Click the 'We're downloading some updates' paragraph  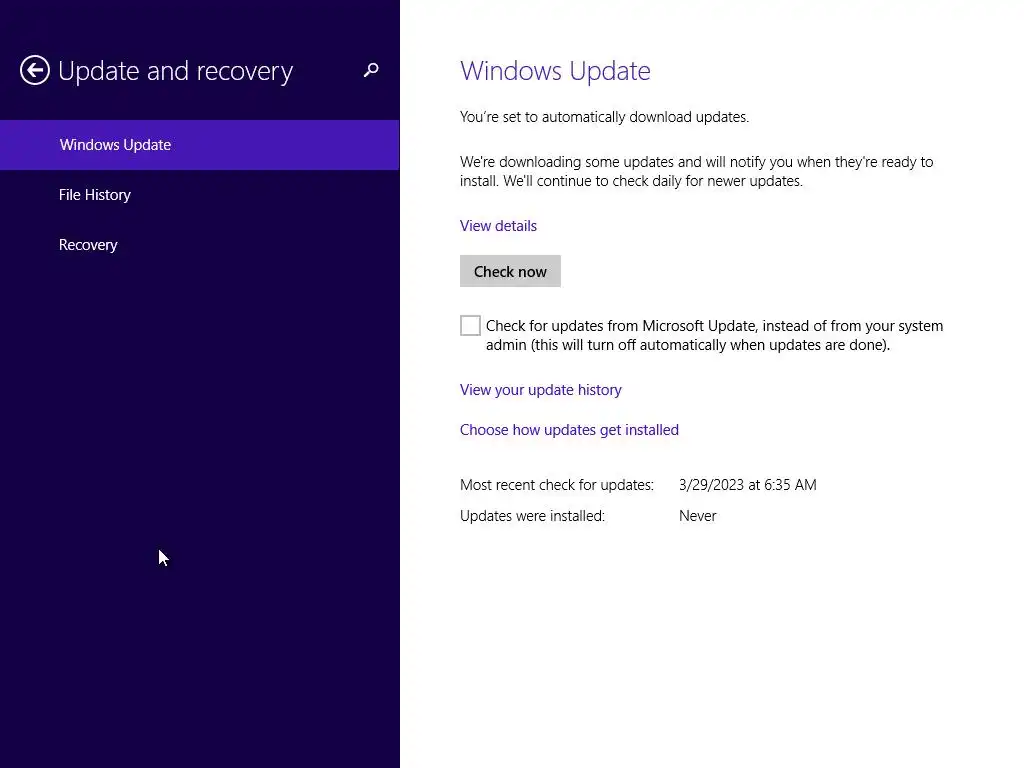tap(696, 171)
